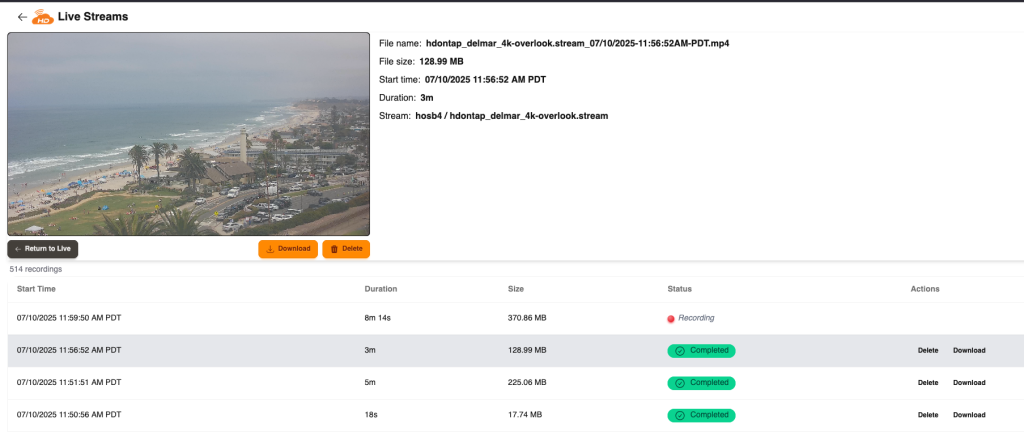Download the 11:50:56 AM recording
Viewport: 1024px width, 432px height.
coord(969,415)
